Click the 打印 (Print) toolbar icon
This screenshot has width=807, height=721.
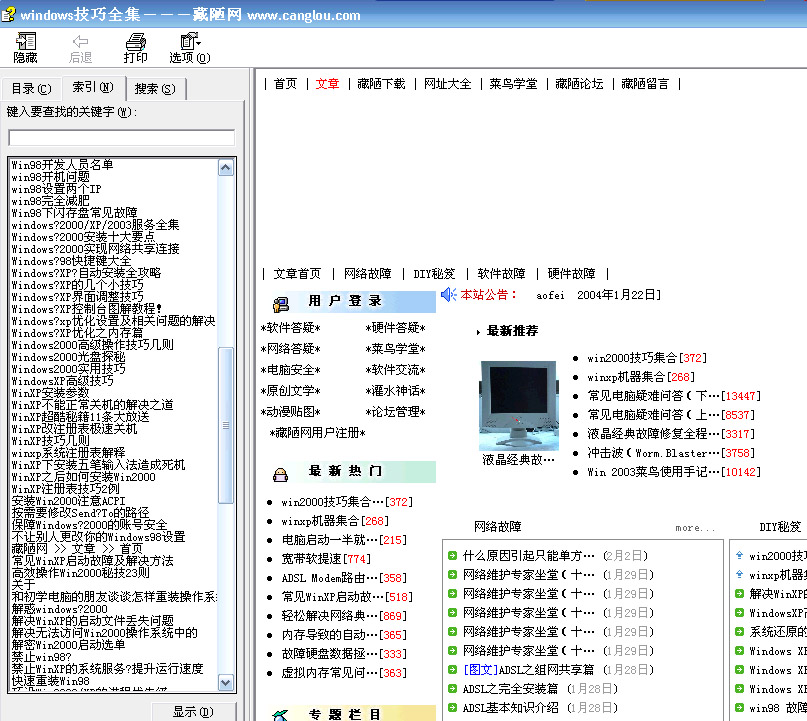(x=135, y=48)
